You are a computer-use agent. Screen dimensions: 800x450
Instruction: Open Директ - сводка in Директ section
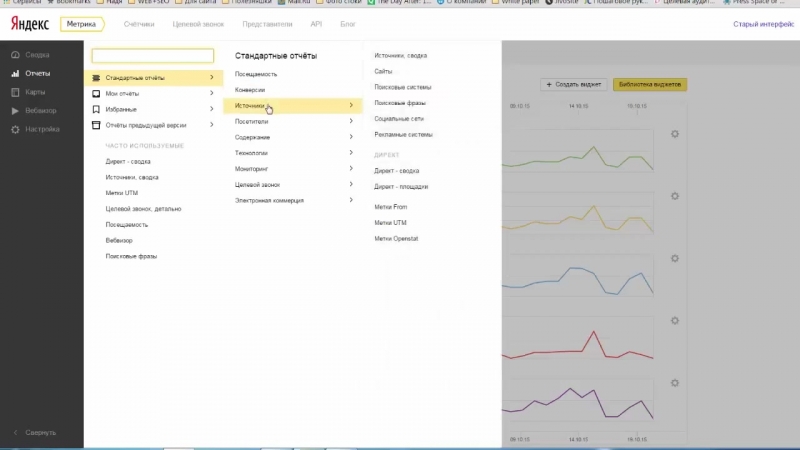click(x=396, y=171)
